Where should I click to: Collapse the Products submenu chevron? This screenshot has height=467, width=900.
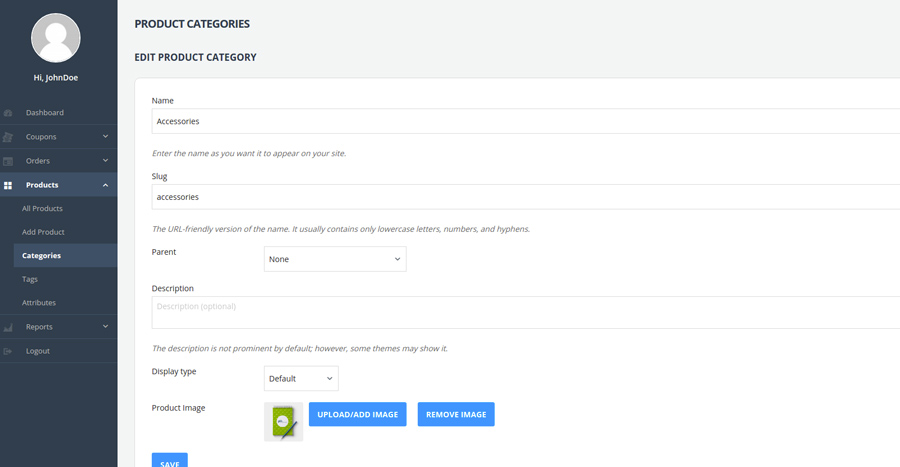pos(105,185)
